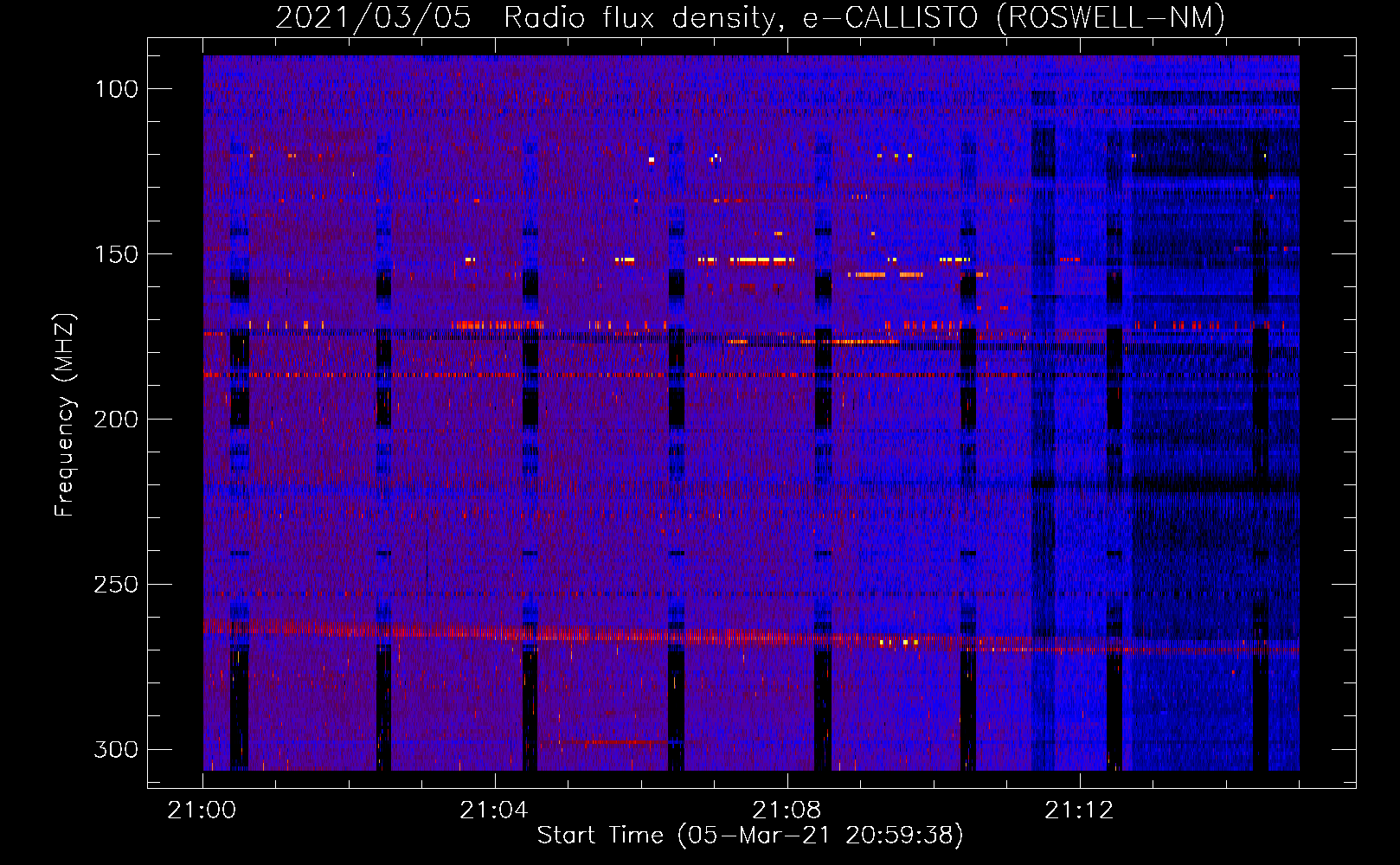Click the 'Start Time (05-Mar-21 20:59:38)' label
1400x865 pixels.
pyautogui.click(x=750, y=835)
